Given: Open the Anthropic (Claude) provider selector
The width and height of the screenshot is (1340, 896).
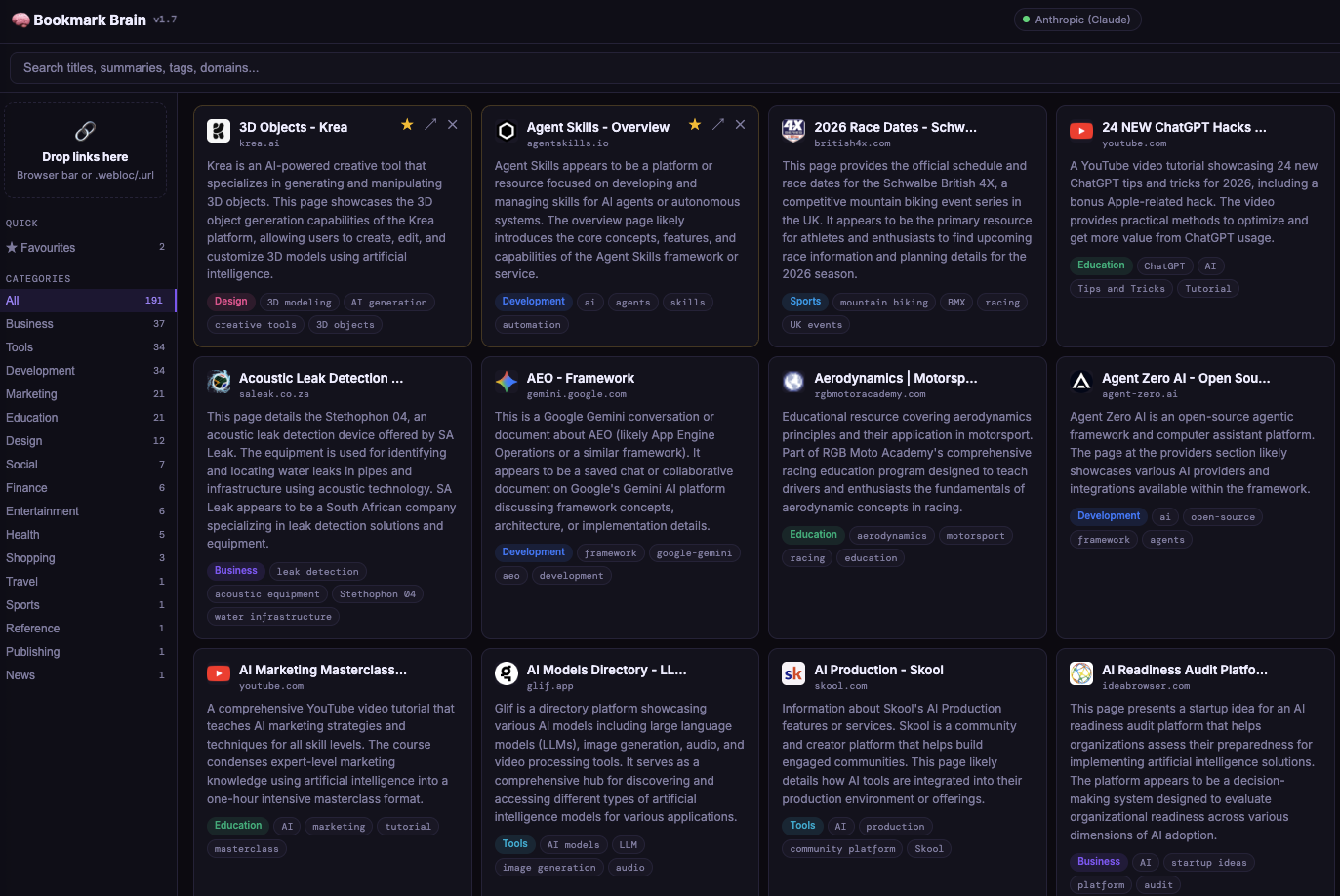Looking at the screenshot, I should pyautogui.click(x=1077, y=19).
